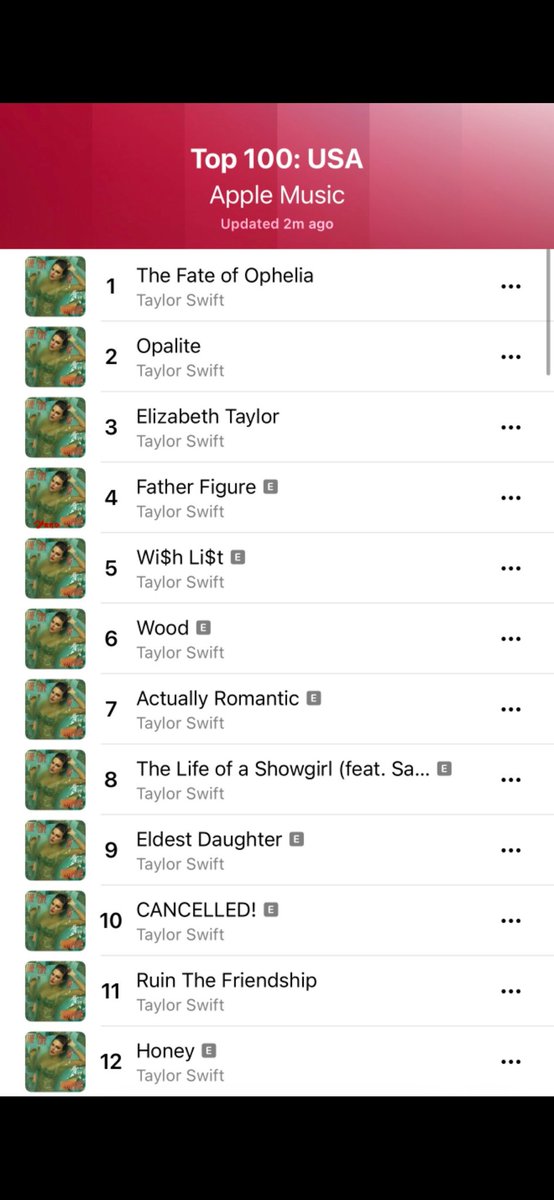Tap the three dots beside Elizabeth Taylor

click(x=511, y=427)
